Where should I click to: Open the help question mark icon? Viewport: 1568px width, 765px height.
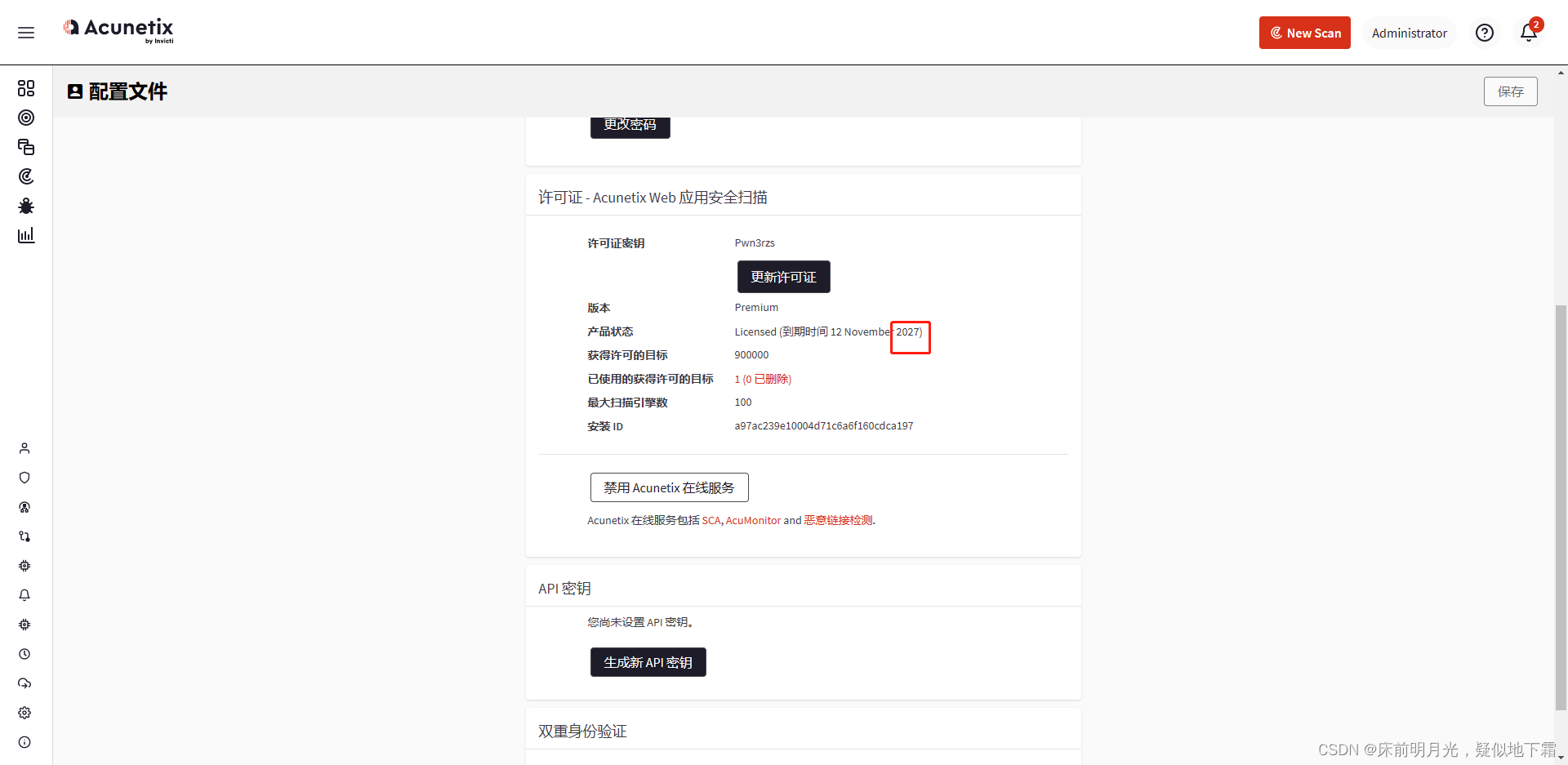pos(1485,33)
